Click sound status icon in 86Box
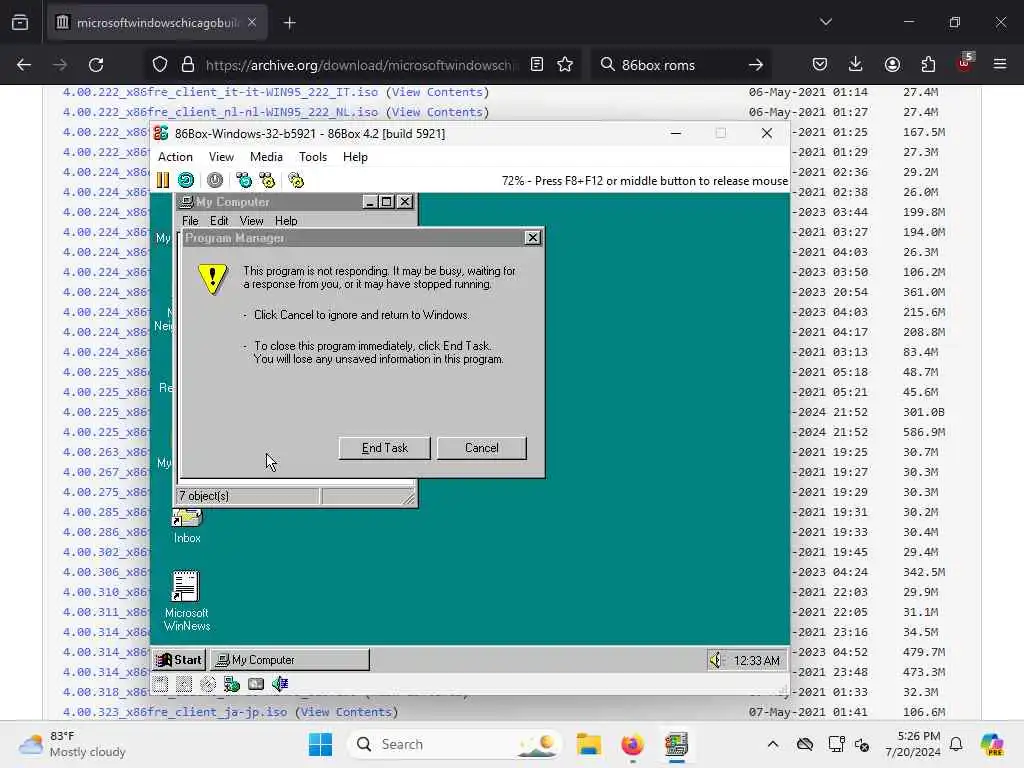Viewport: 1024px width, 768px height. [x=280, y=684]
